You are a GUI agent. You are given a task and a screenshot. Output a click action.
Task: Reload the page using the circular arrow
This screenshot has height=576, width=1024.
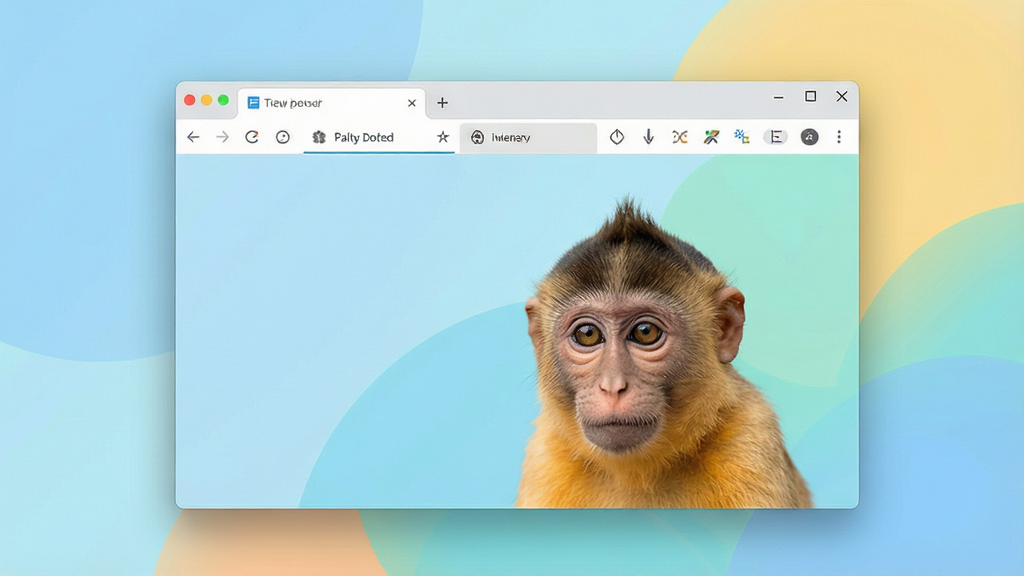point(252,137)
